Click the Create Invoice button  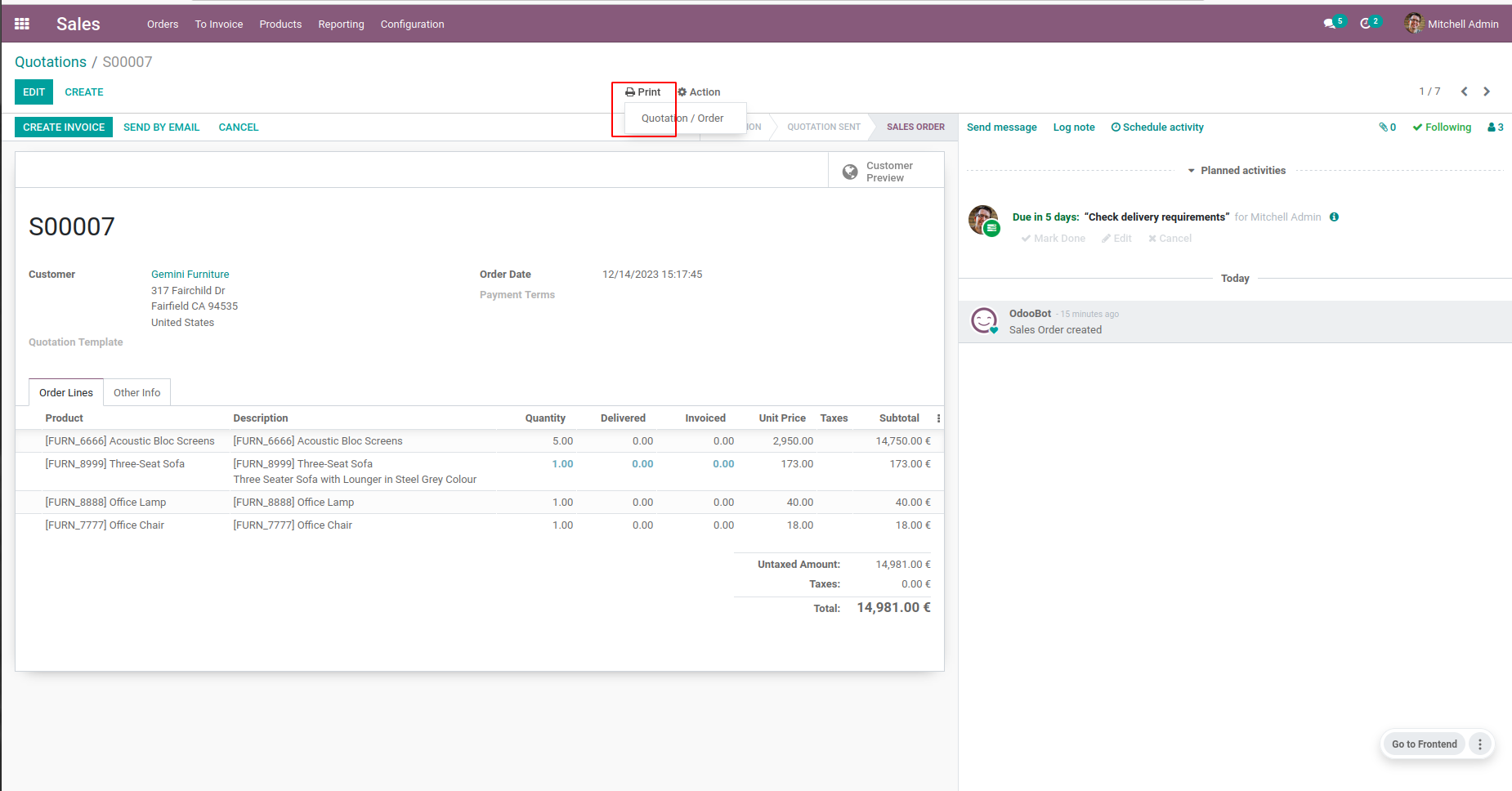tap(64, 127)
